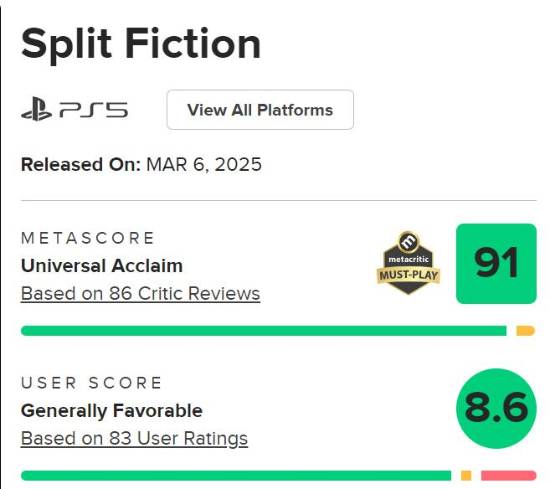The height and width of the screenshot is (489, 550).
Task: Click green positive segment of user bar
Action: 236,476
